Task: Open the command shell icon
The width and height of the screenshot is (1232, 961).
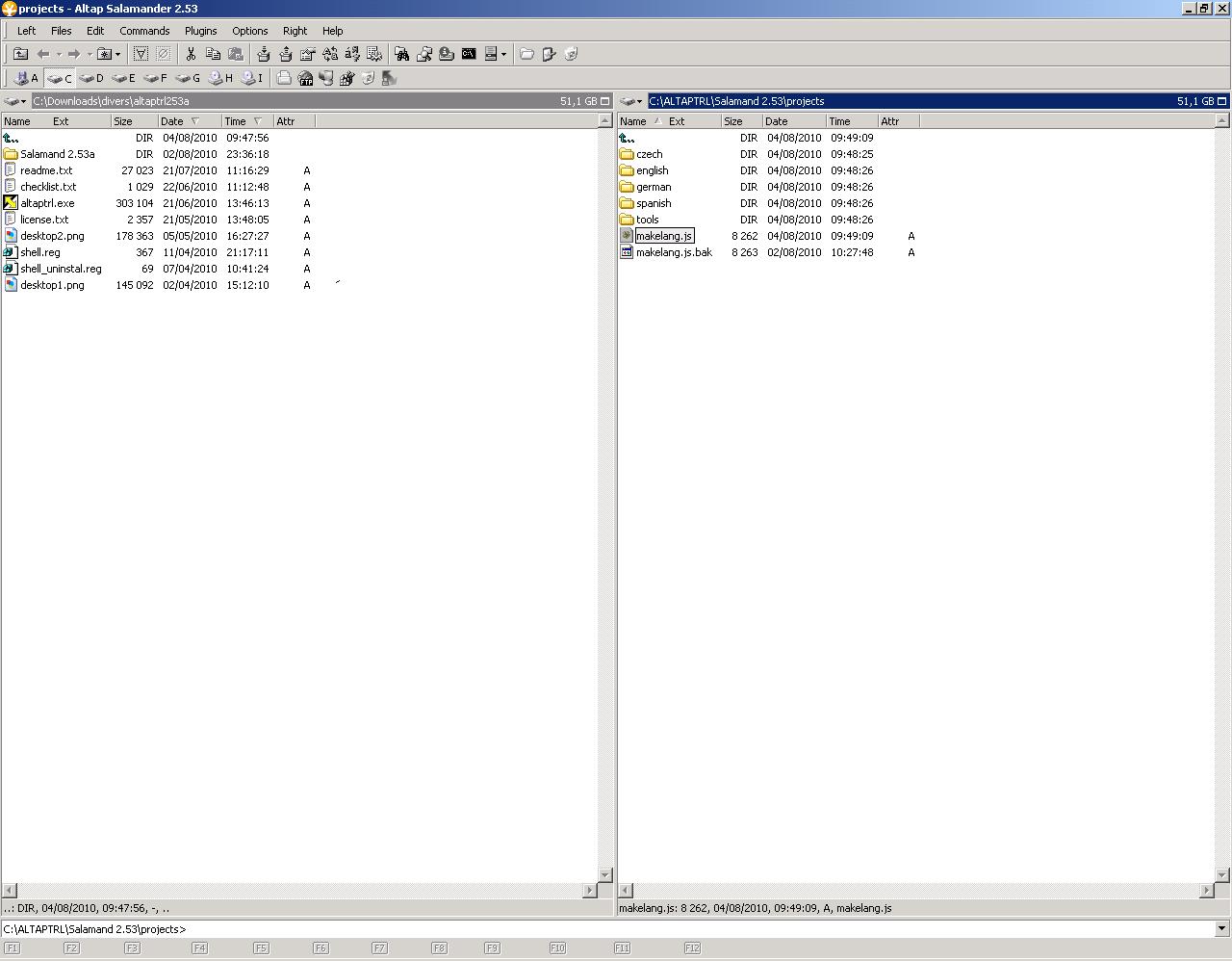Action: pyautogui.click(x=469, y=54)
